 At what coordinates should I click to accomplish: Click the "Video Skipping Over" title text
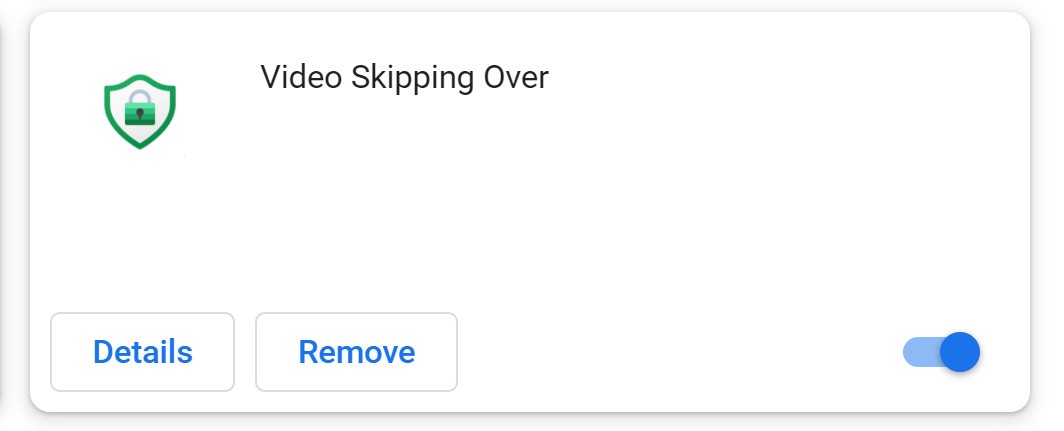tap(404, 77)
